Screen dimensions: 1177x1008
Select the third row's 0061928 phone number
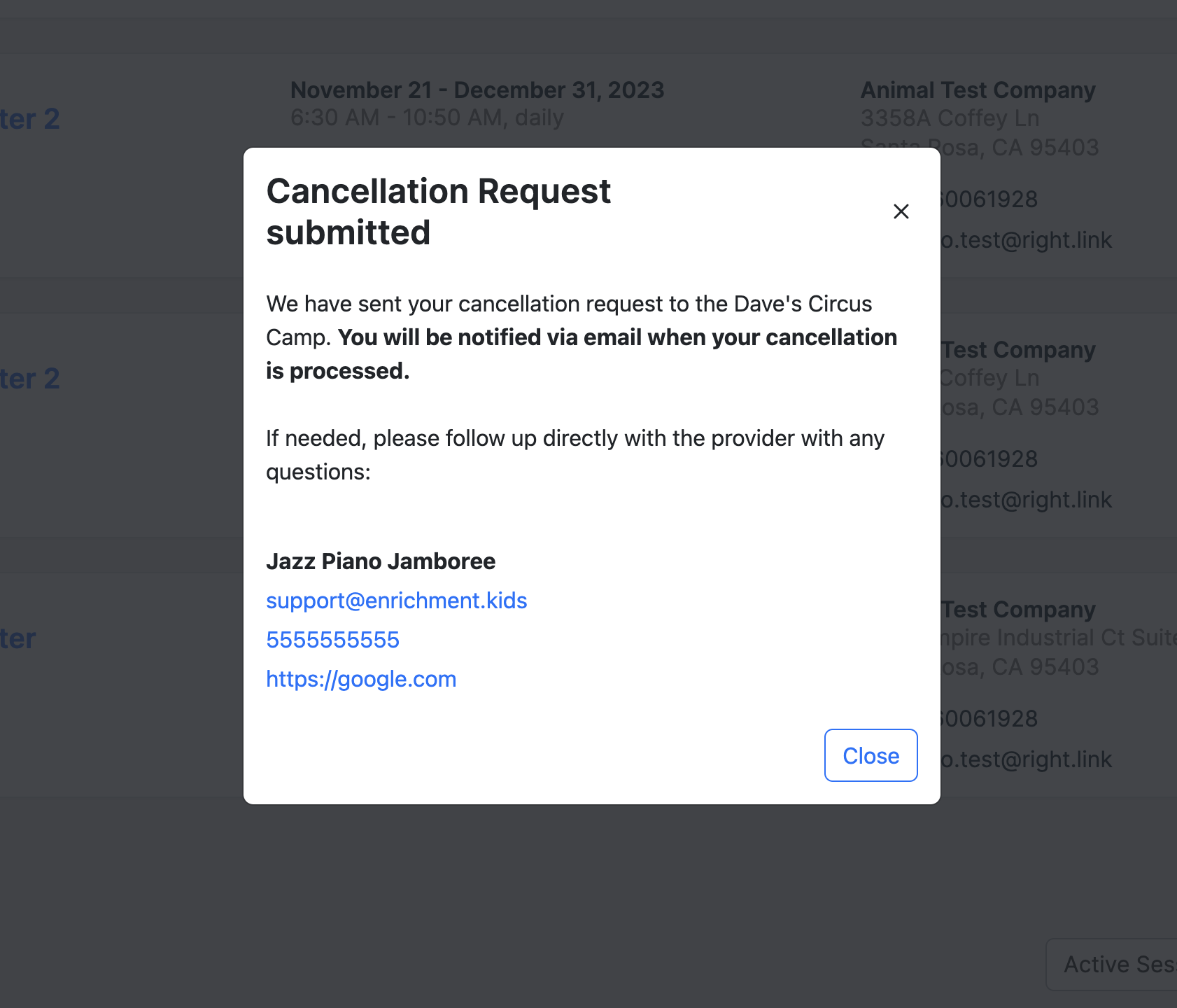click(x=989, y=719)
